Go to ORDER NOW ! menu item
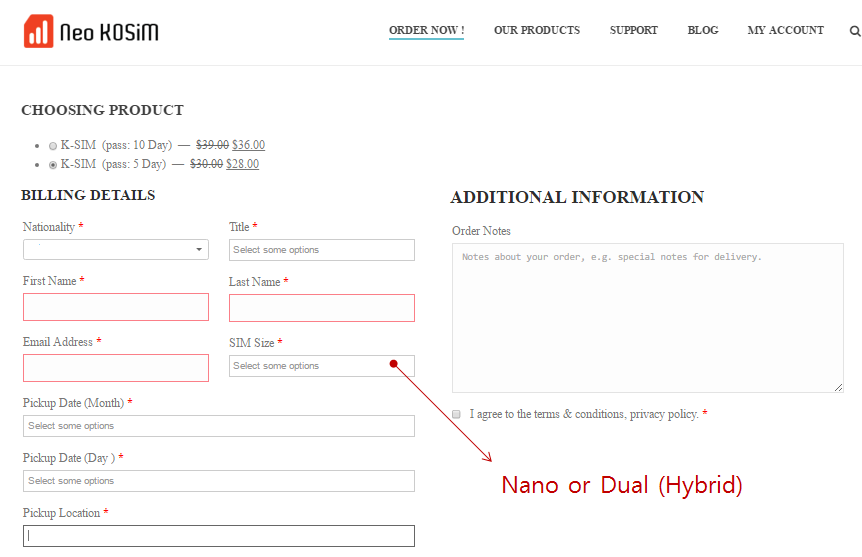Viewport: 862px width, 557px height. pos(427,30)
